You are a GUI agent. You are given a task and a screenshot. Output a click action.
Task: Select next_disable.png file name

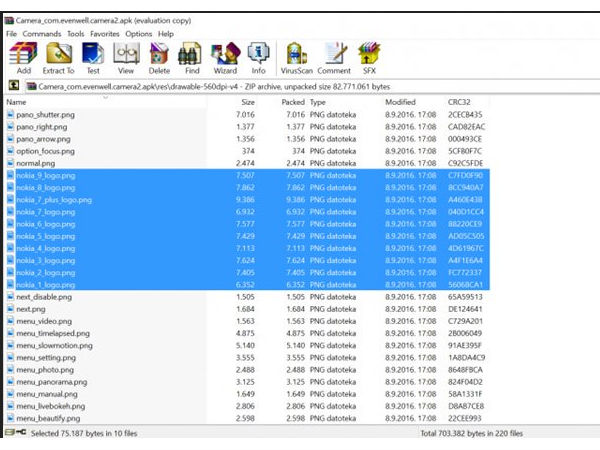[x=44, y=297]
